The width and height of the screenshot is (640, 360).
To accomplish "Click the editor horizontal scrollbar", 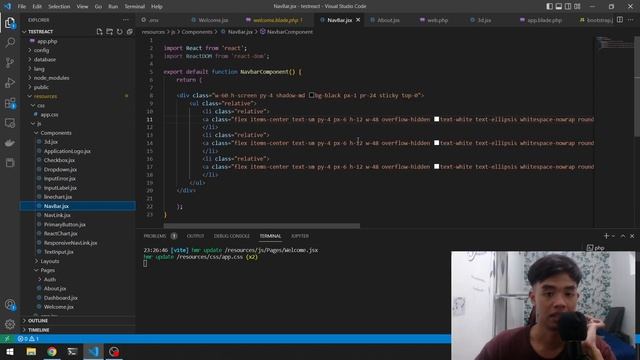I will click(262, 225).
